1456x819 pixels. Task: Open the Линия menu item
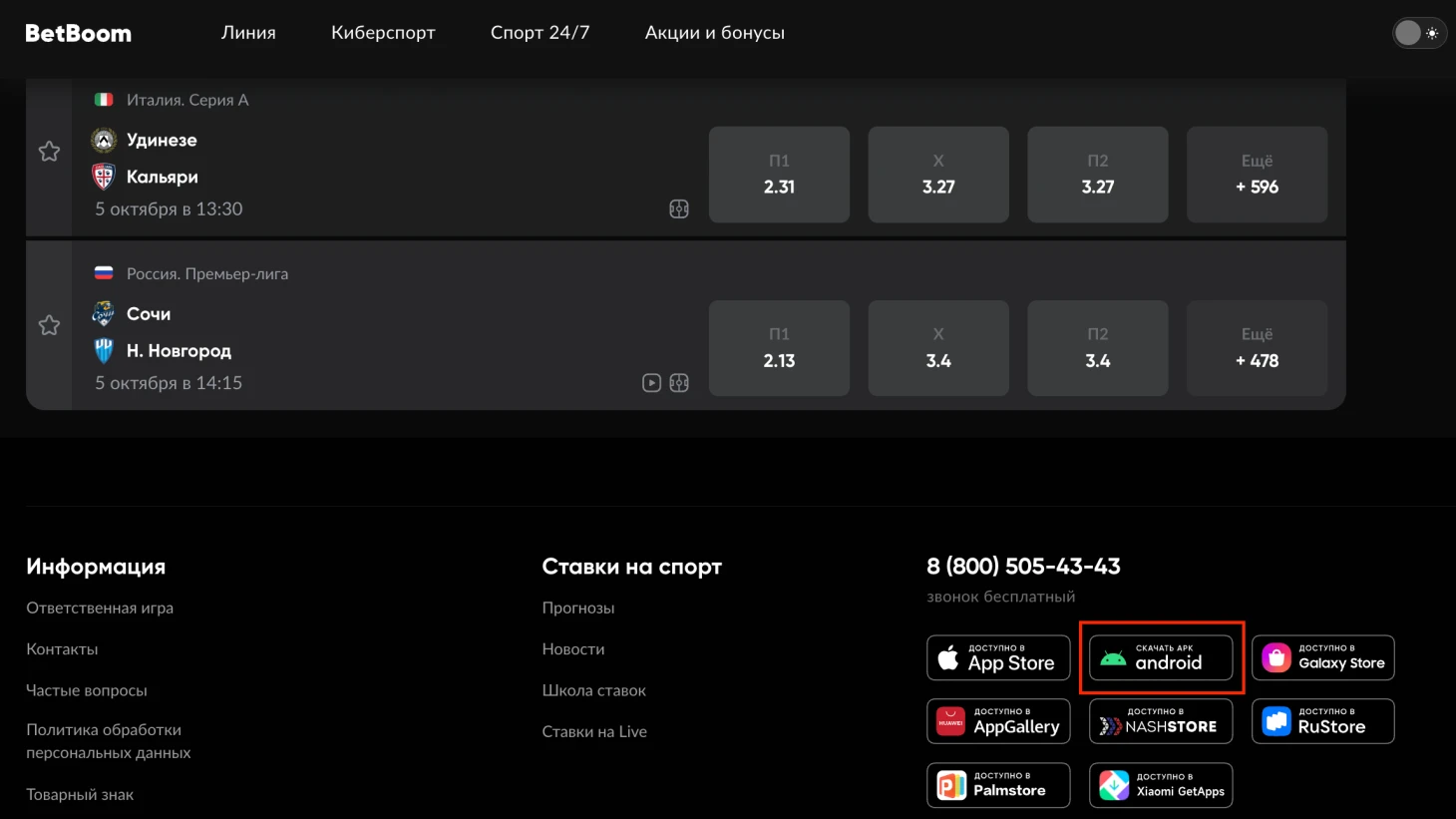[x=248, y=33]
